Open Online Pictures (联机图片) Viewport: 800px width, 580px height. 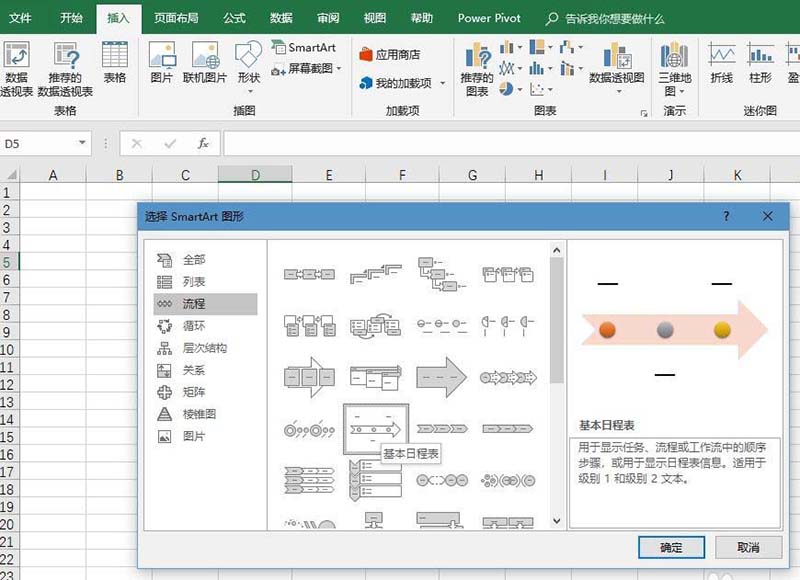point(205,62)
